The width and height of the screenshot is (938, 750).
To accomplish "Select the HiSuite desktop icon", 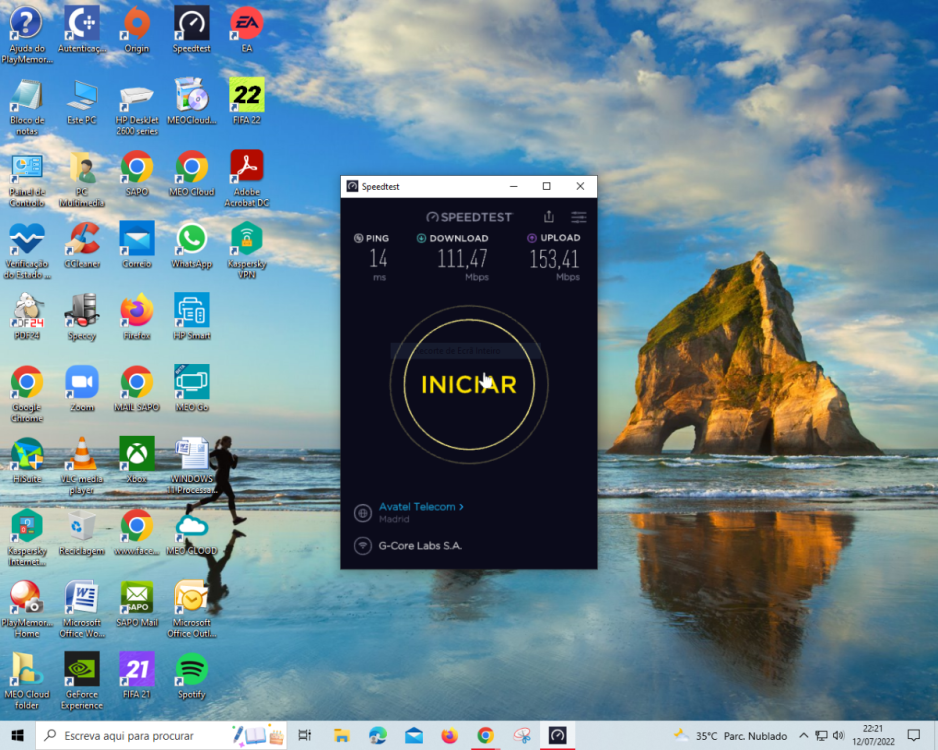I will click(x=27, y=461).
